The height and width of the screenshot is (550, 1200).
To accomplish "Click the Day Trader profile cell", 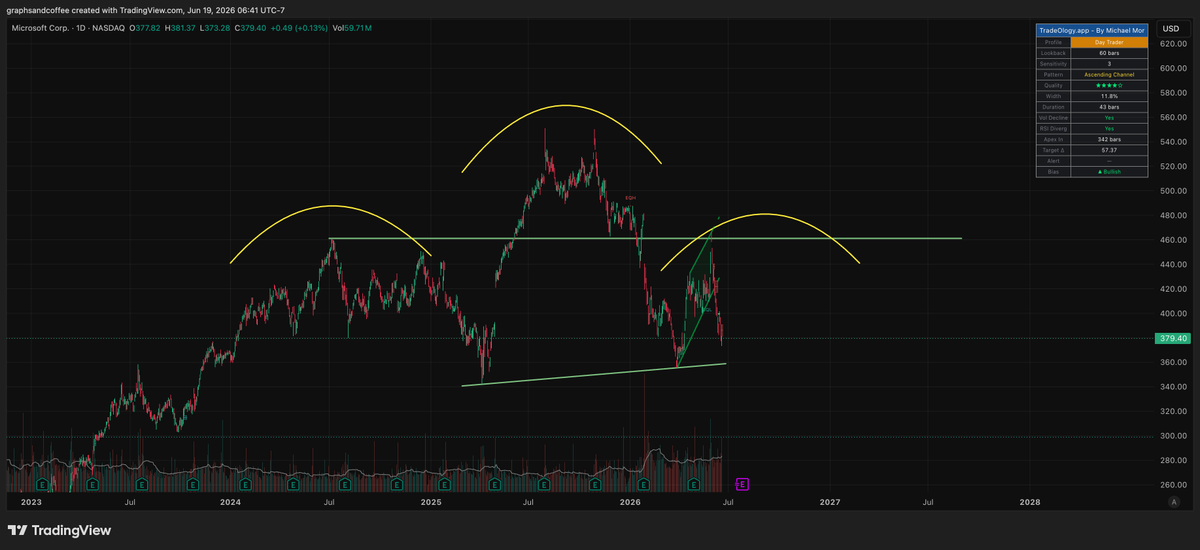I will pyautogui.click(x=1109, y=42).
